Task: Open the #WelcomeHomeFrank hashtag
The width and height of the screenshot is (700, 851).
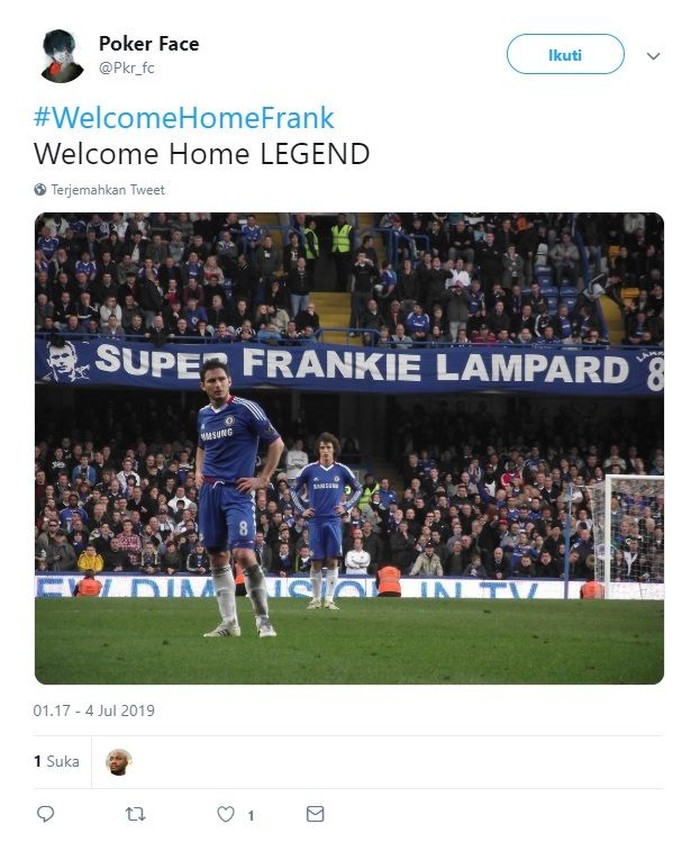Action: [x=183, y=118]
